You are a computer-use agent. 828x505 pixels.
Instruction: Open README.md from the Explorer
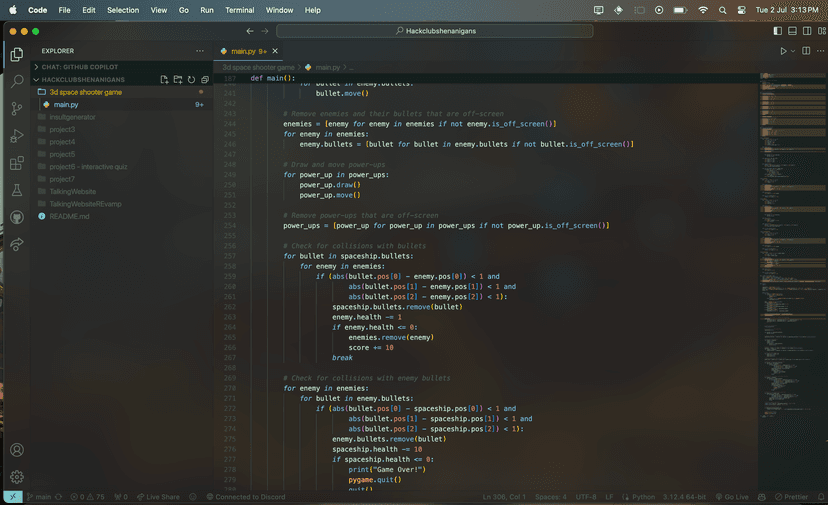click(x=70, y=216)
